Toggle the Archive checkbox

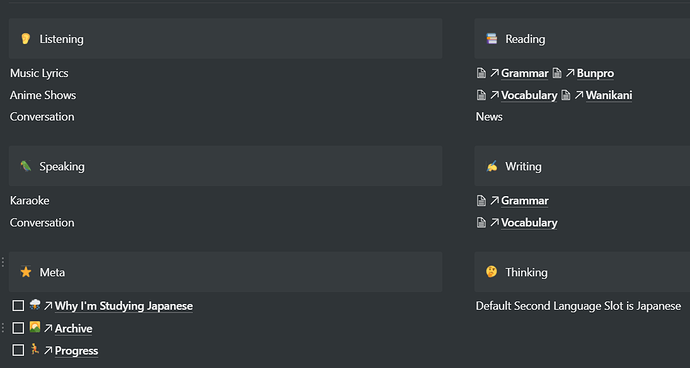click(18, 328)
